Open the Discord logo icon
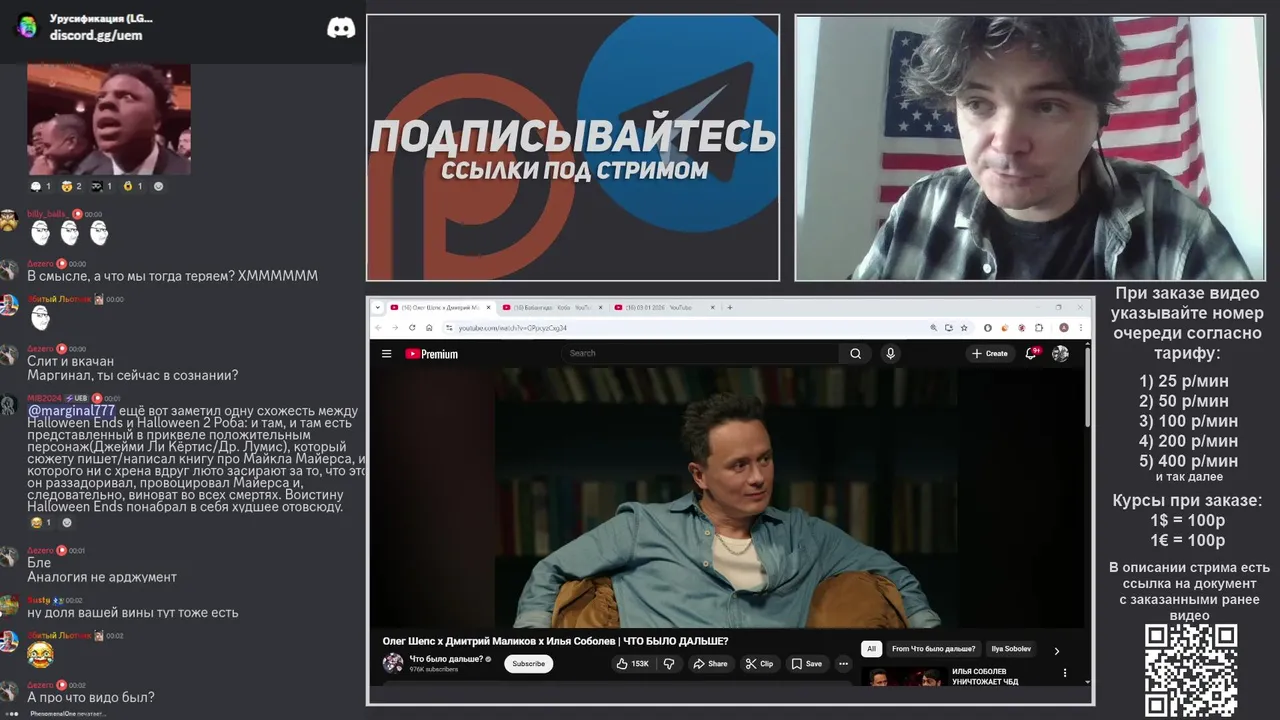The height and width of the screenshot is (720, 1280). click(341, 28)
